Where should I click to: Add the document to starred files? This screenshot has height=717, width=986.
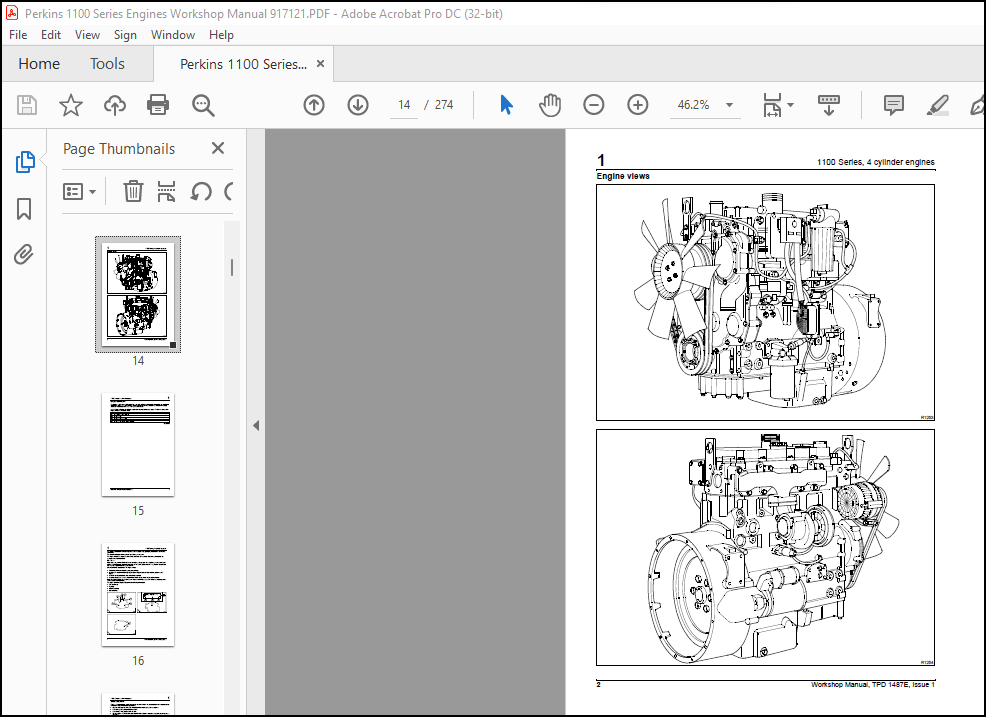[70, 105]
